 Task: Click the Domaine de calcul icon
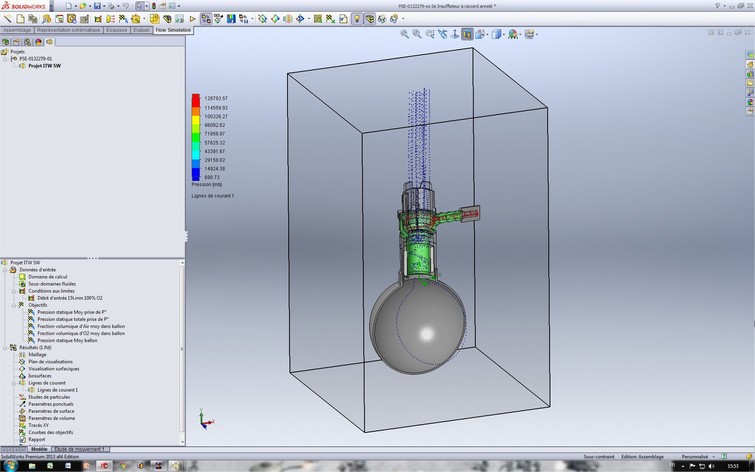(22, 277)
